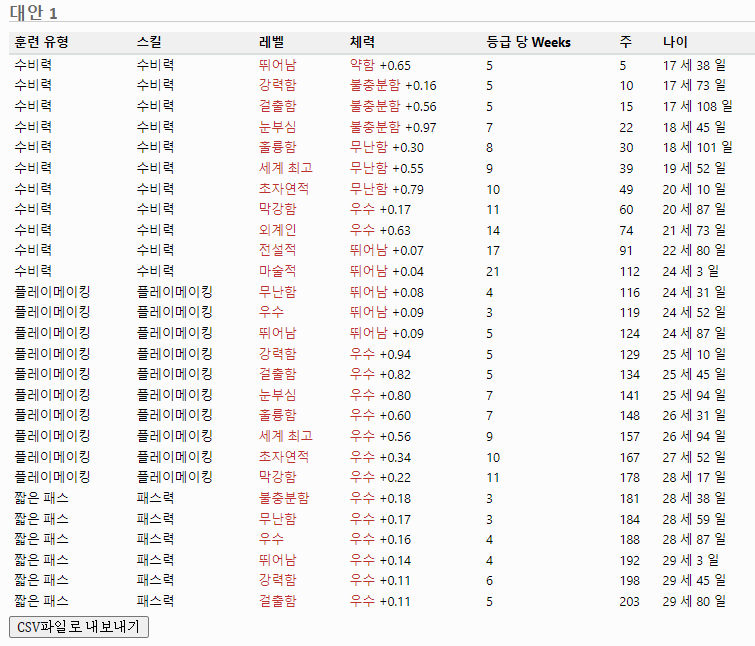Click the age cell 17 세 73 일

694,85
